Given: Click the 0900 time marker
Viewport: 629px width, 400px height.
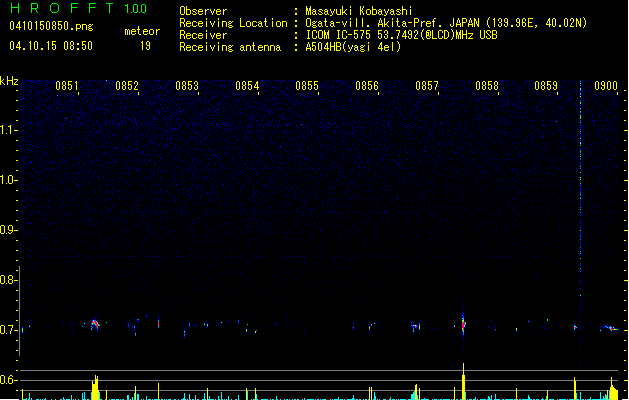Looking at the screenshot, I should [x=606, y=86].
